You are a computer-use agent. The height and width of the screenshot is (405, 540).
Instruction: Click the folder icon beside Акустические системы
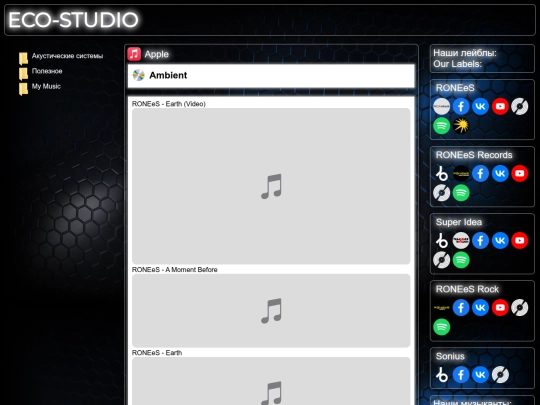coord(23,59)
